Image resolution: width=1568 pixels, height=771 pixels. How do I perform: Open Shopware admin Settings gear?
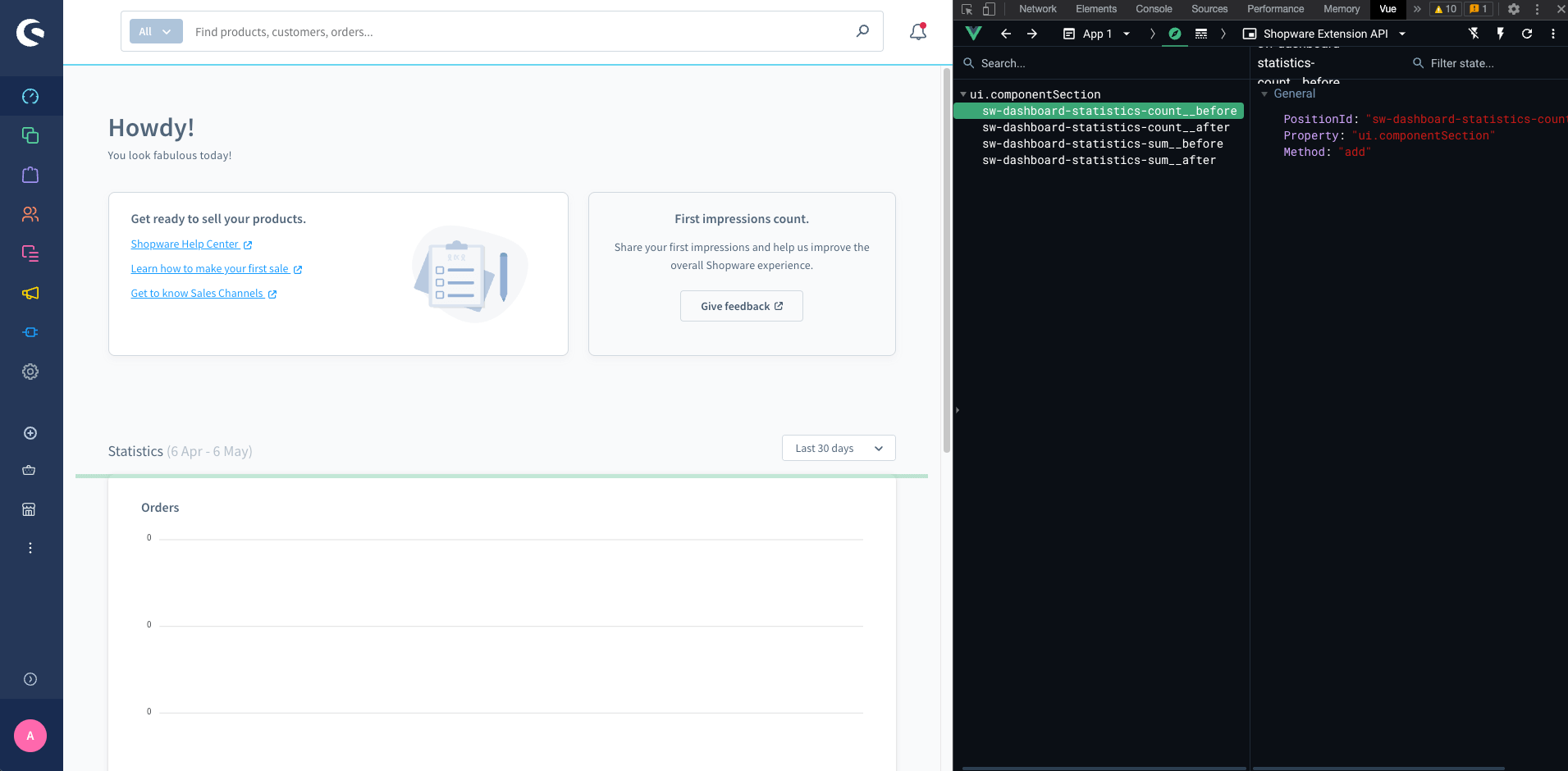click(30, 372)
